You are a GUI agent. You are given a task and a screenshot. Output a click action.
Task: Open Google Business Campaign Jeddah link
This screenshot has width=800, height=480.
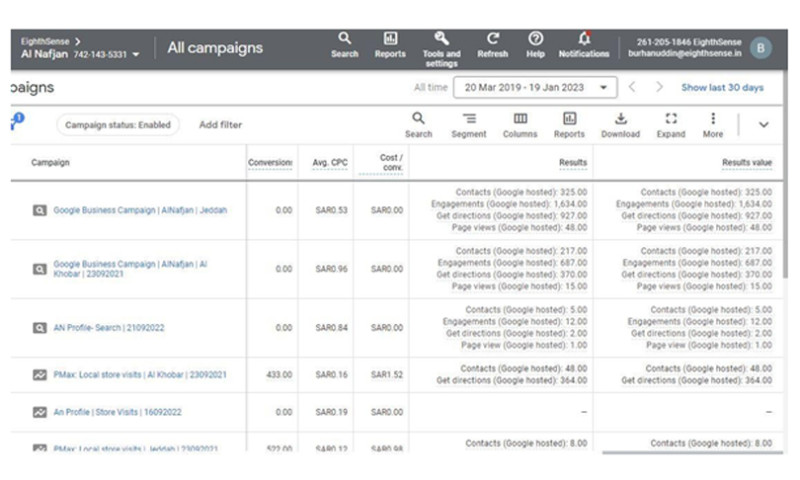tap(140, 211)
